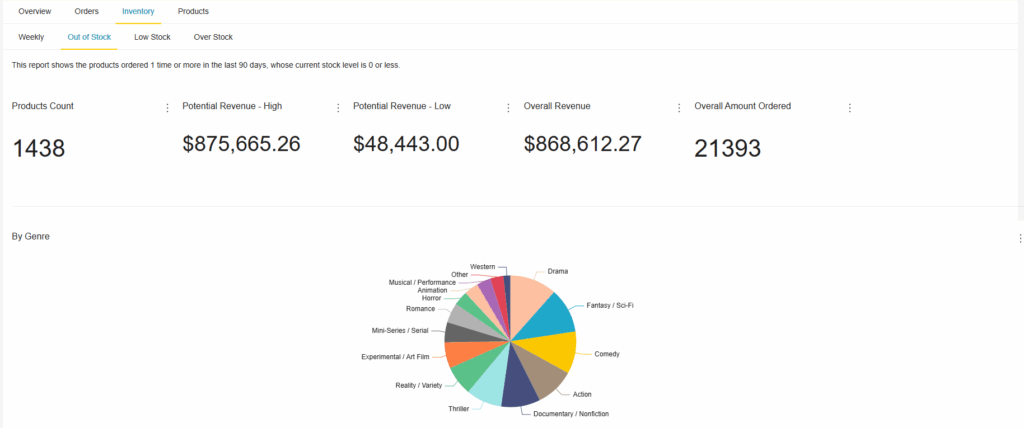Image resolution: width=1024 pixels, height=428 pixels.
Task: Open Overall Revenue kebab menu
Action: (x=679, y=108)
